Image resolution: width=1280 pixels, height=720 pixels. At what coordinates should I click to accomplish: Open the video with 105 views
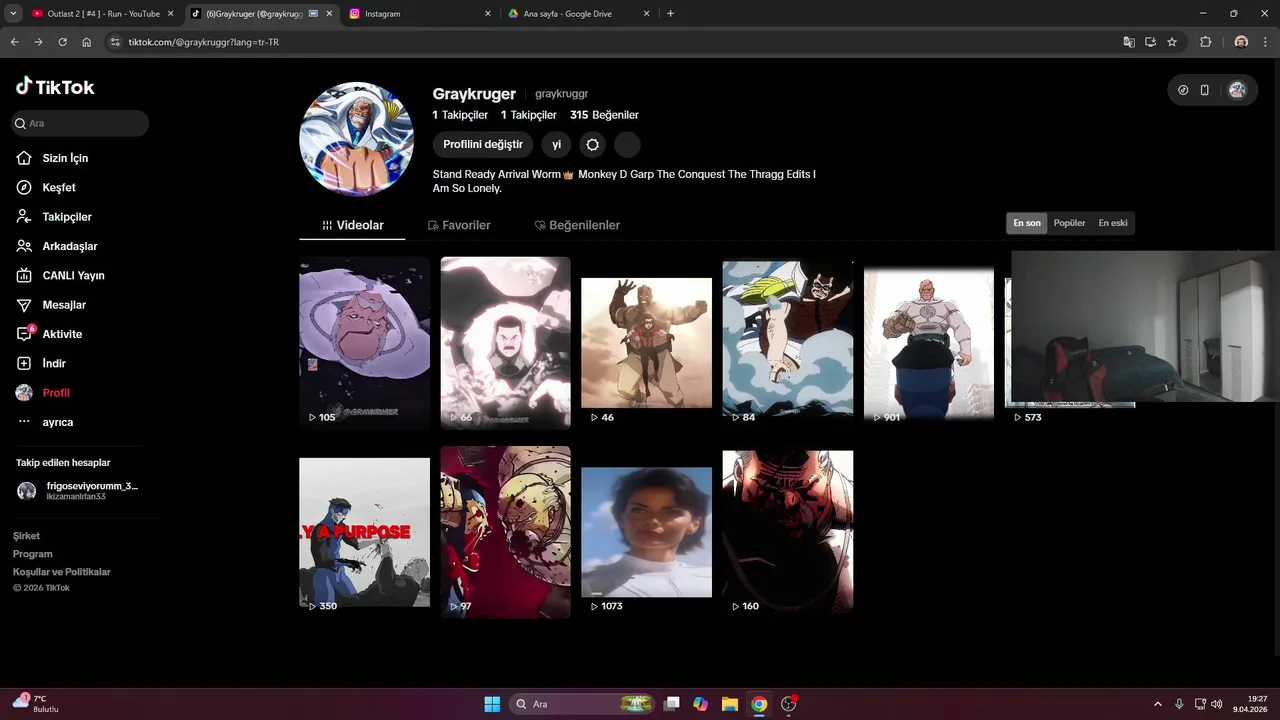[x=364, y=342]
